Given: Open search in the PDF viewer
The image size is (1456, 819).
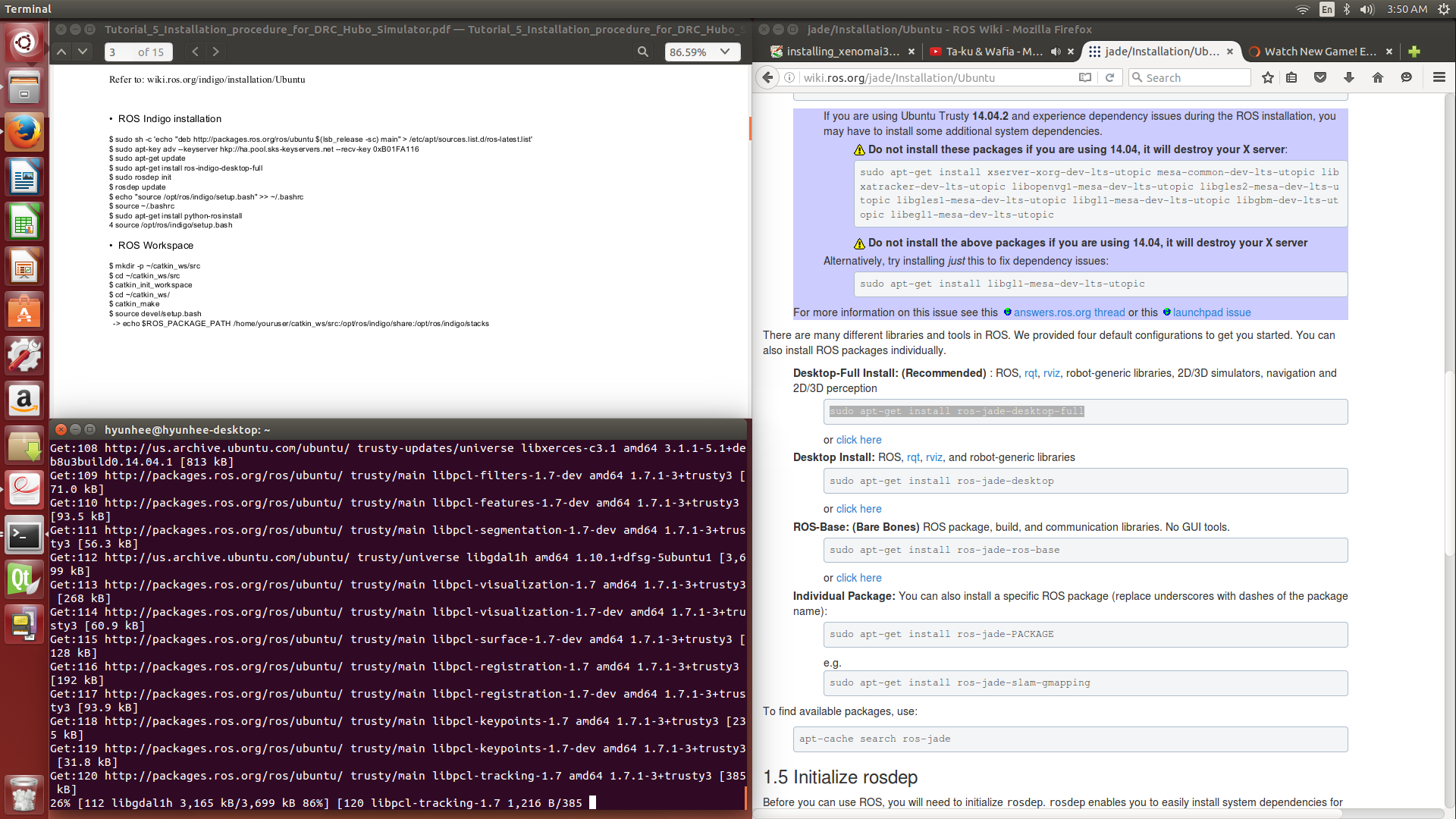Looking at the screenshot, I should click(x=643, y=52).
